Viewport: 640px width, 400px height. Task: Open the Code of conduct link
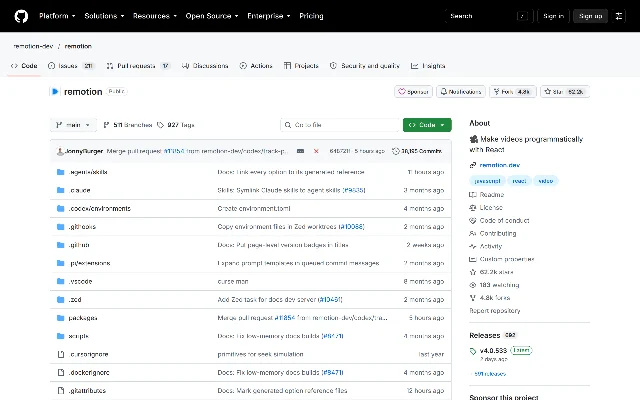[504, 220]
